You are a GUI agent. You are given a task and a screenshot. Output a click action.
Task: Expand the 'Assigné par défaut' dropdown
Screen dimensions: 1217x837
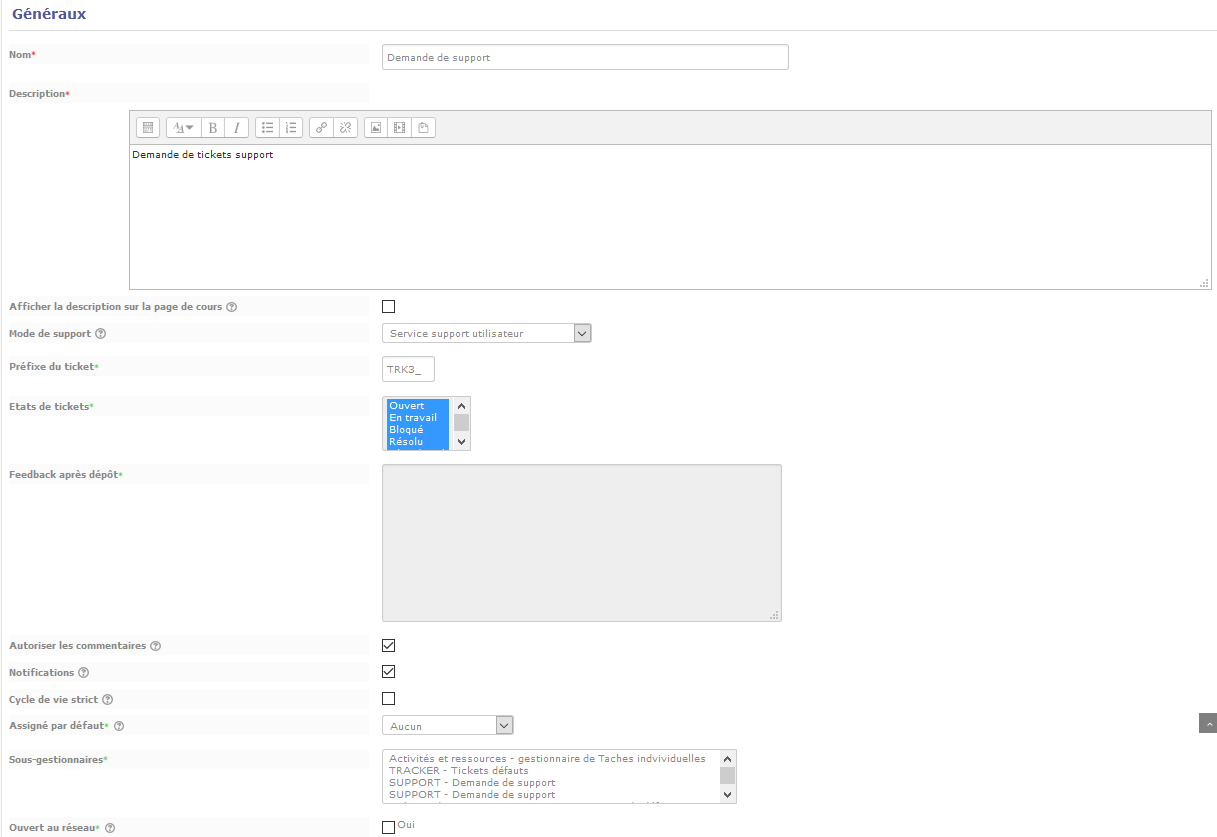(447, 725)
